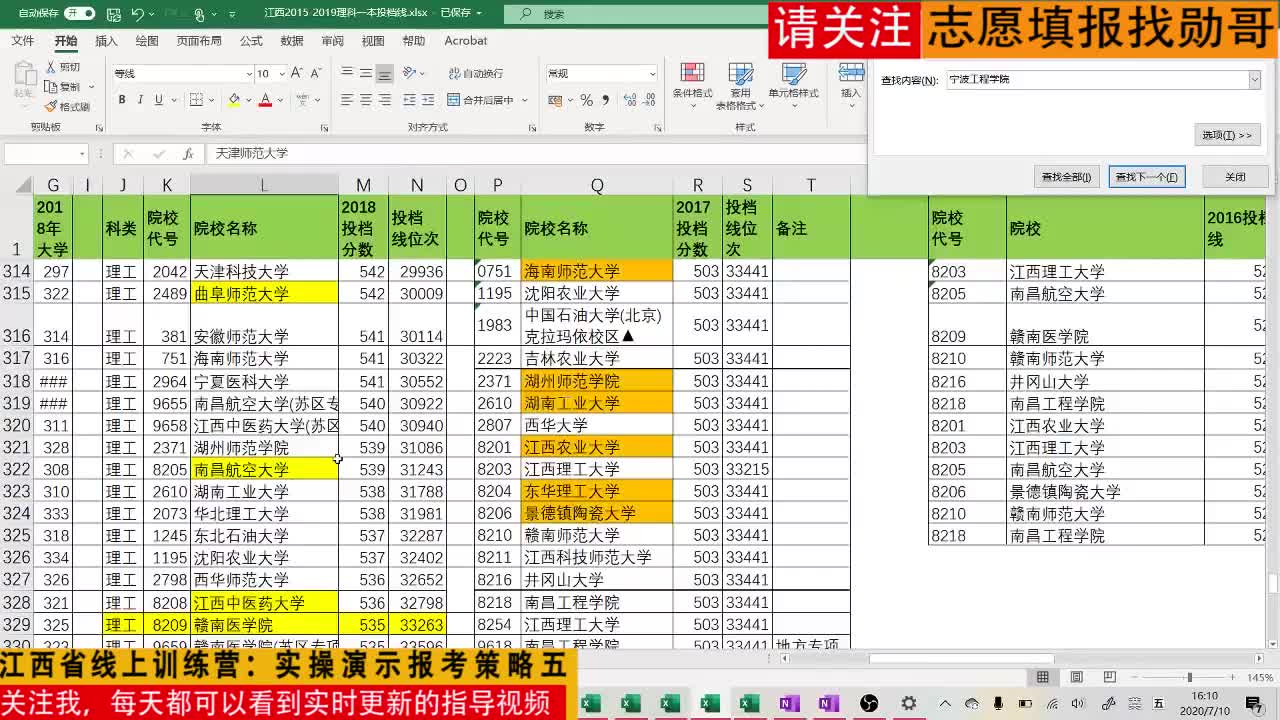This screenshot has height=720, width=1280.
Task: Click the 关闭 button in Find dialog
Action: pos(1236,177)
